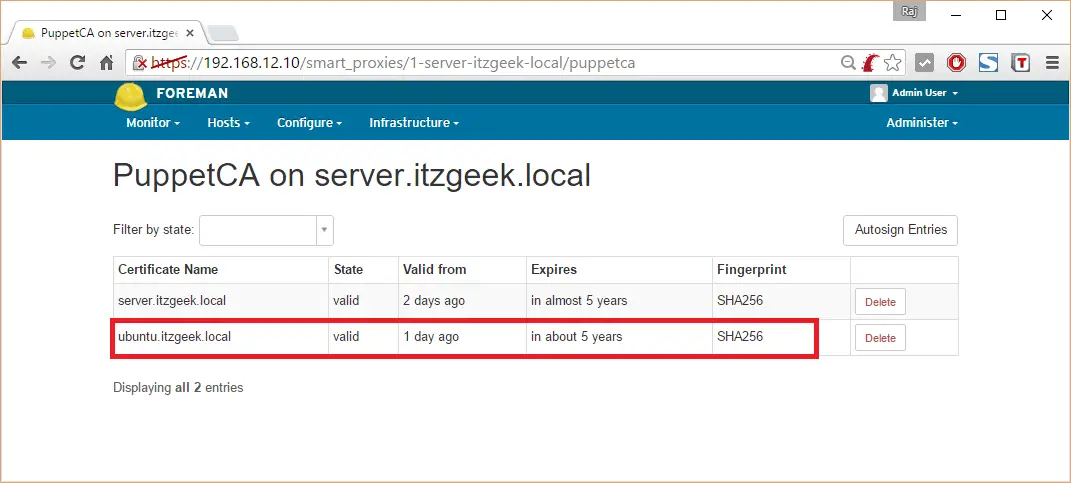Select the PuppetCA on server.itzgeek tab
Image resolution: width=1071 pixels, height=483 pixels.
pos(106,33)
